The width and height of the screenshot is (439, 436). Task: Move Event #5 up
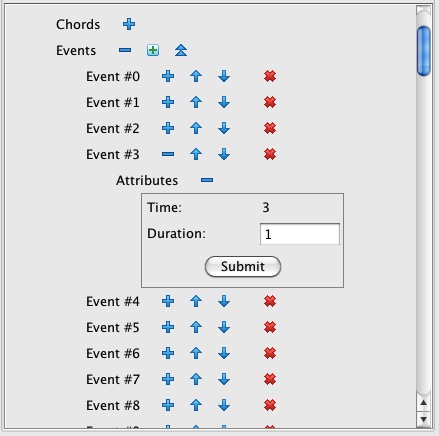click(196, 327)
